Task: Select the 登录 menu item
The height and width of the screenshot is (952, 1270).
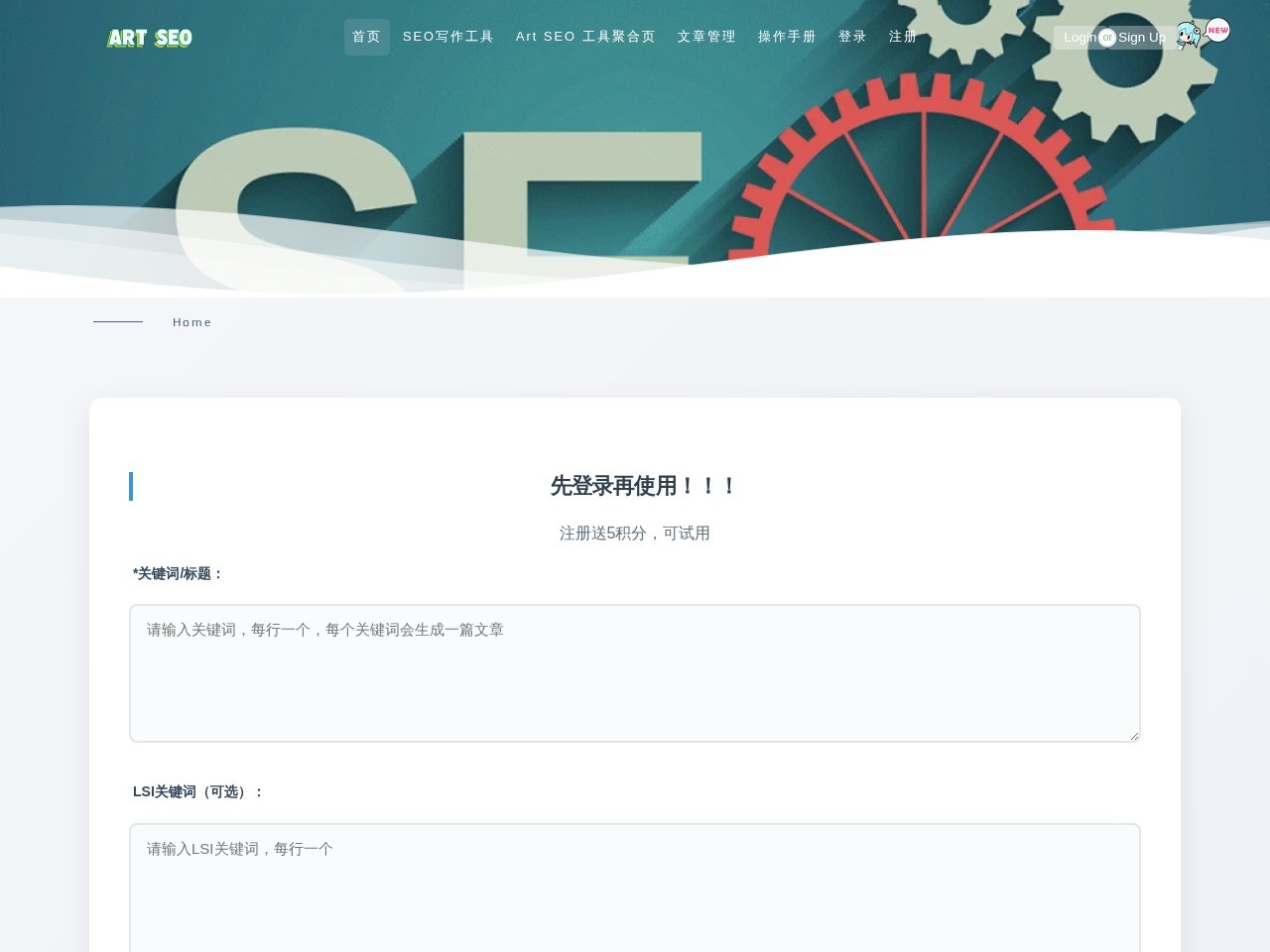Action: (x=851, y=36)
